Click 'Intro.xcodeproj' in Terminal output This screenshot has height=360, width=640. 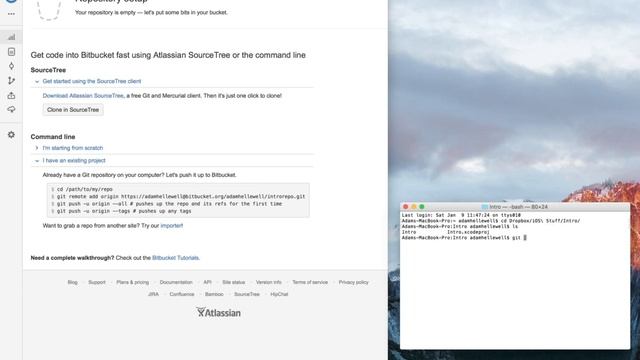(x=469, y=232)
